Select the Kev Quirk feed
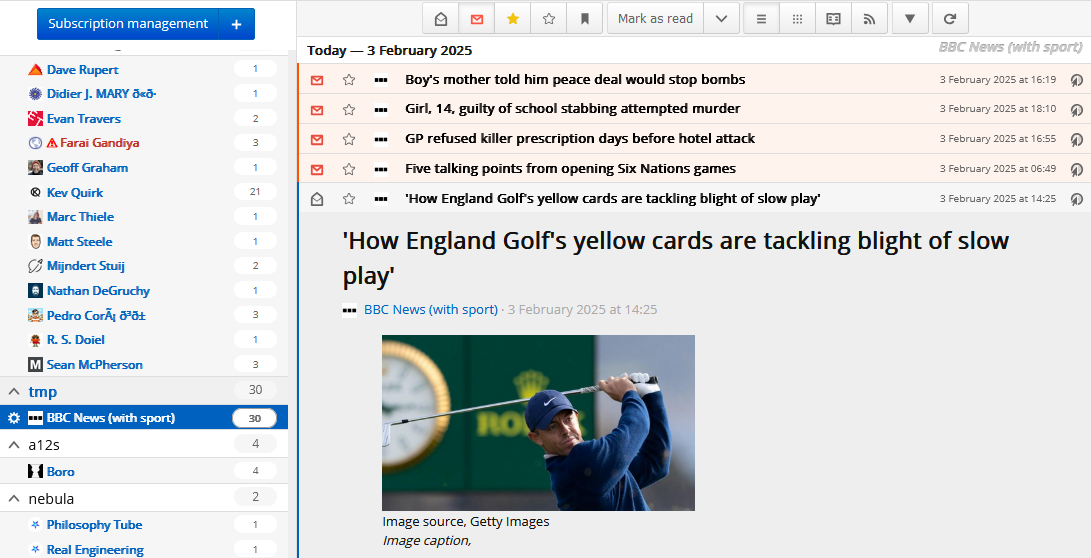 coord(75,192)
